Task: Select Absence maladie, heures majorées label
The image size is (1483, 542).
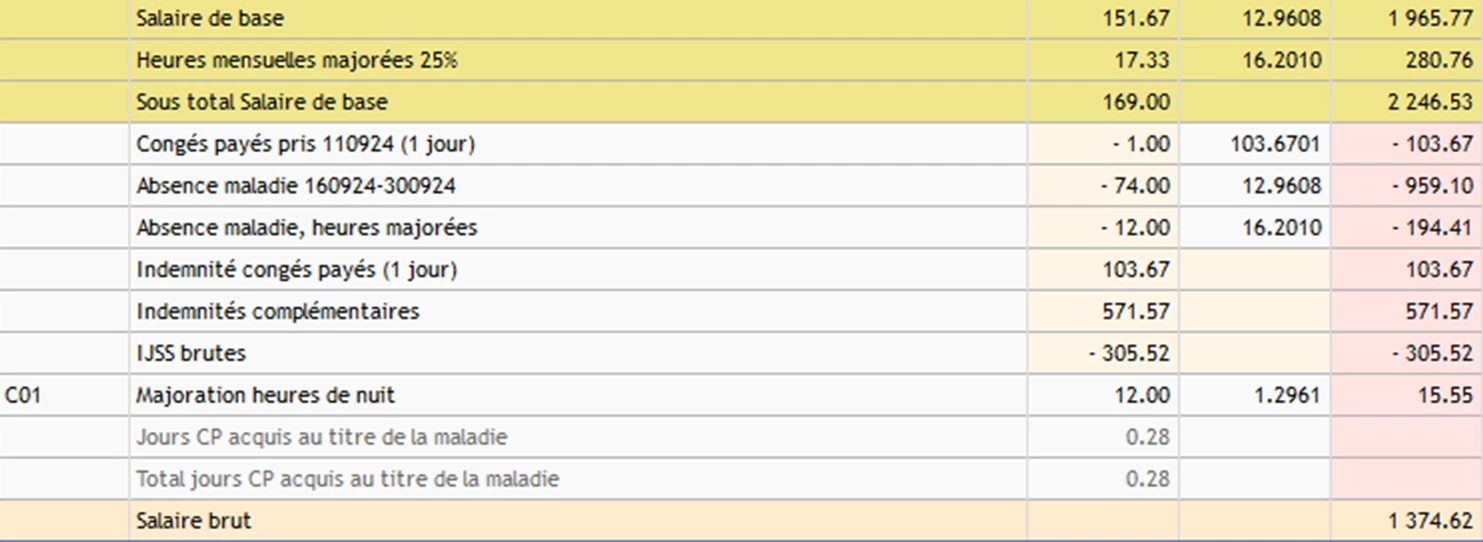Action: coord(307,228)
